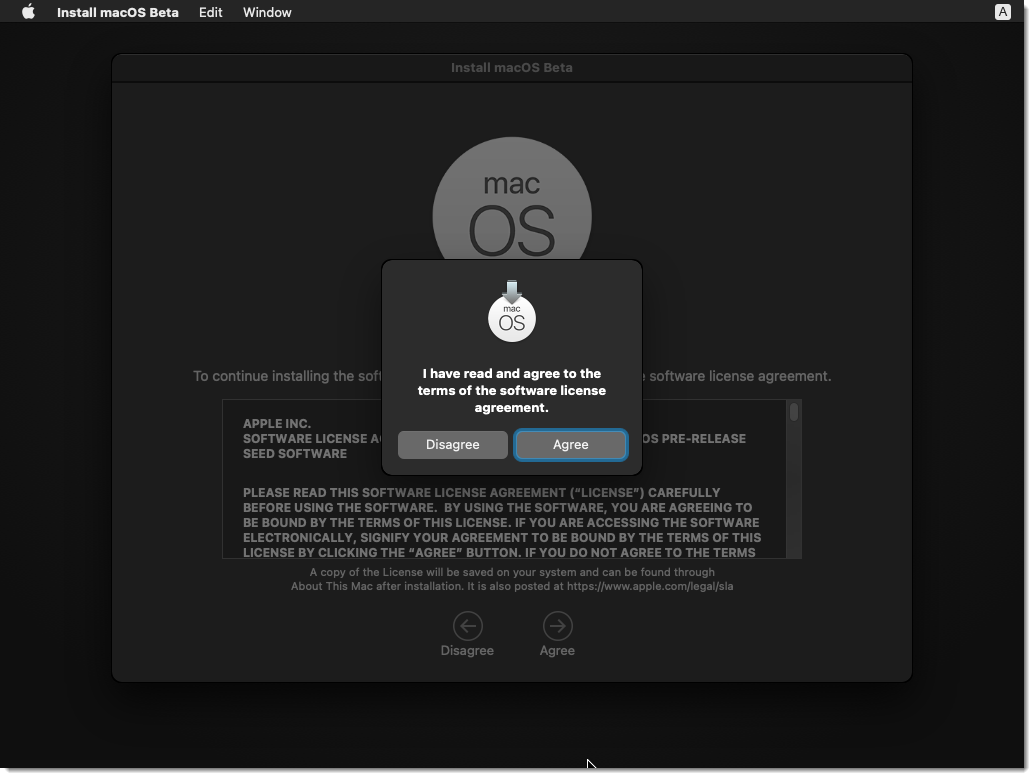Click the https://www.apple.com/legal/sla URL text
The image size is (1034, 778).
click(650, 586)
